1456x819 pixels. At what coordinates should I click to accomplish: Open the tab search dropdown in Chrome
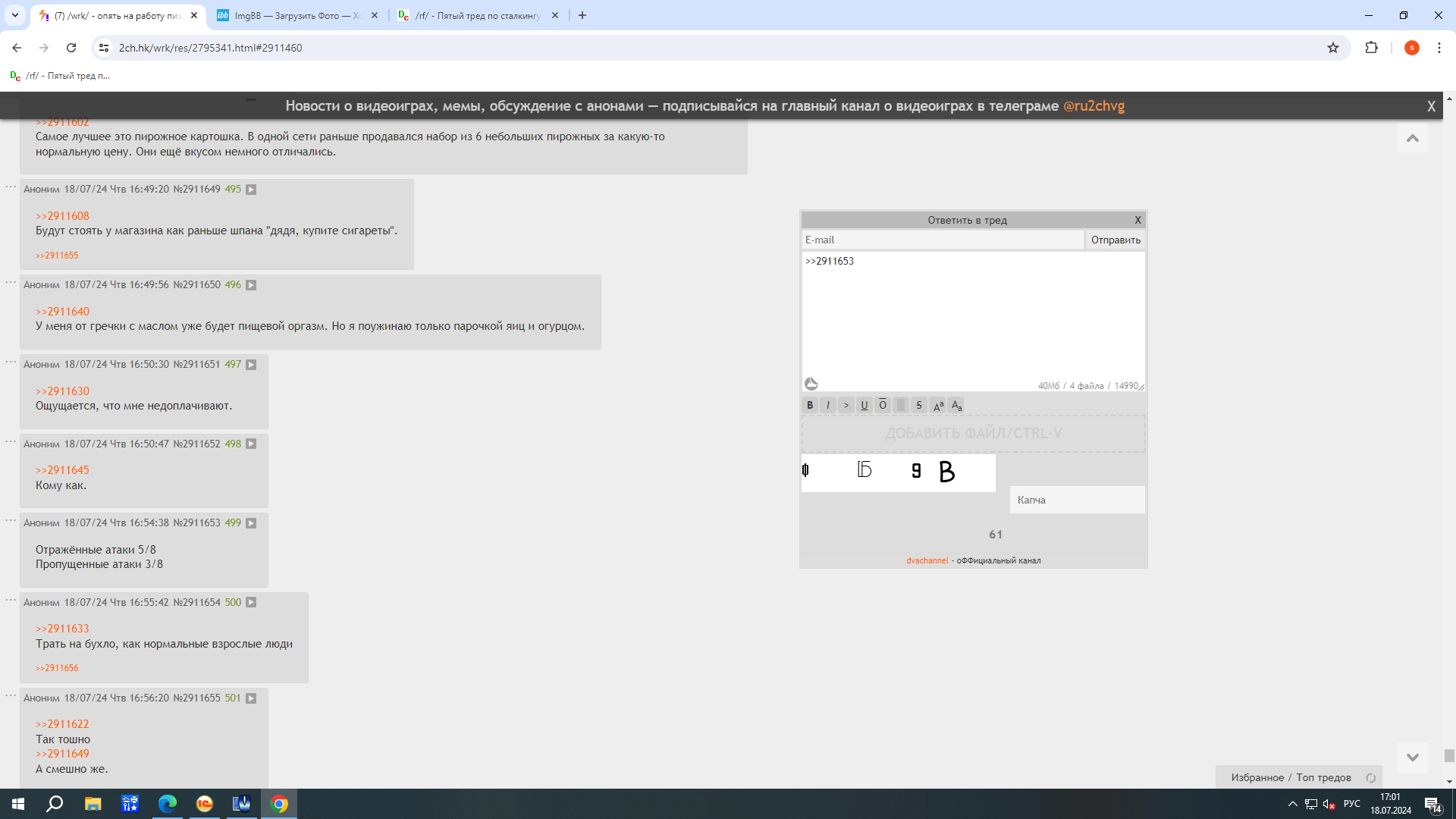pyautogui.click(x=14, y=15)
